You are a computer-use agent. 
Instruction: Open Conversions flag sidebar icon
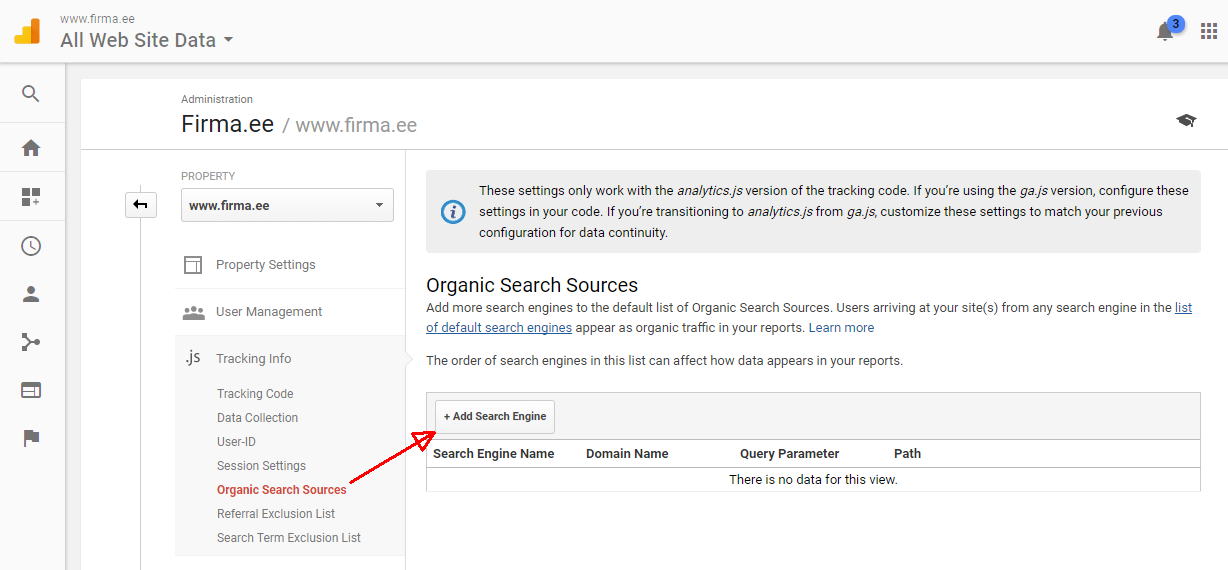point(31,438)
